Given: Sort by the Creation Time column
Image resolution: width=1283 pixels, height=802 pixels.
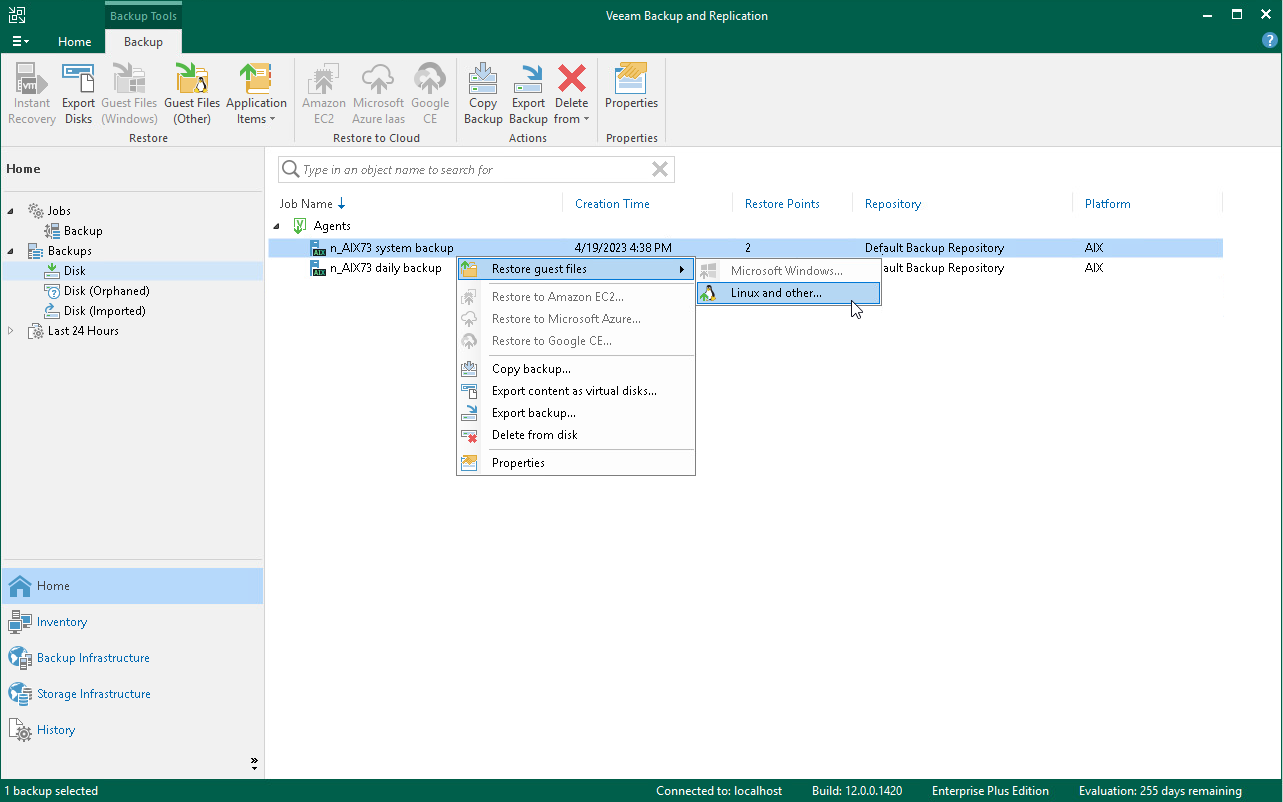Looking at the screenshot, I should click(612, 204).
